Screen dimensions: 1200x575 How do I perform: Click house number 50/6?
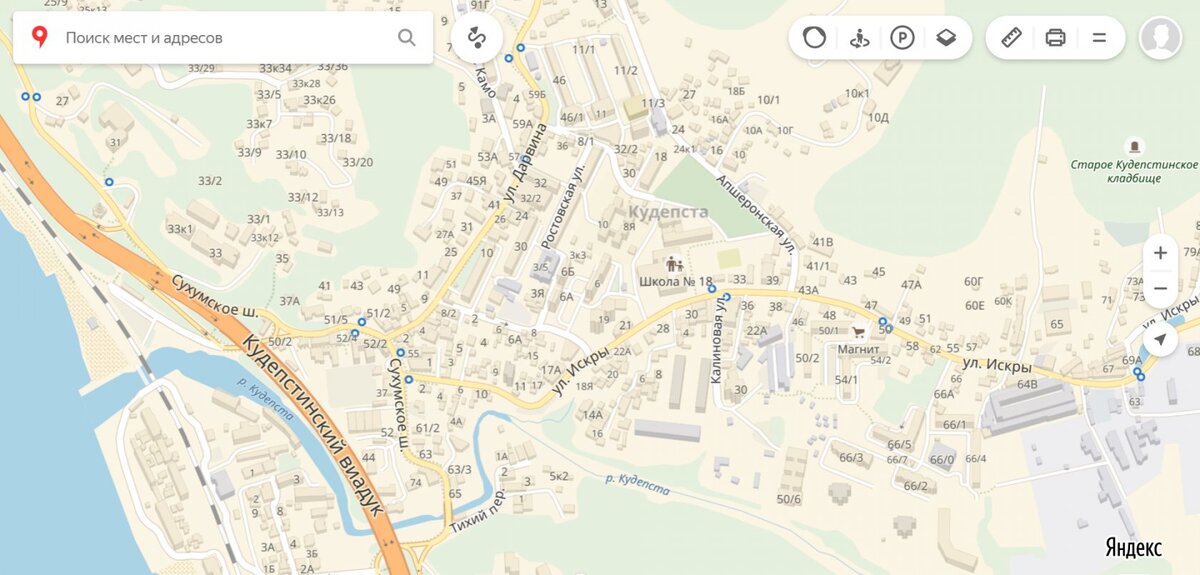point(789,499)
